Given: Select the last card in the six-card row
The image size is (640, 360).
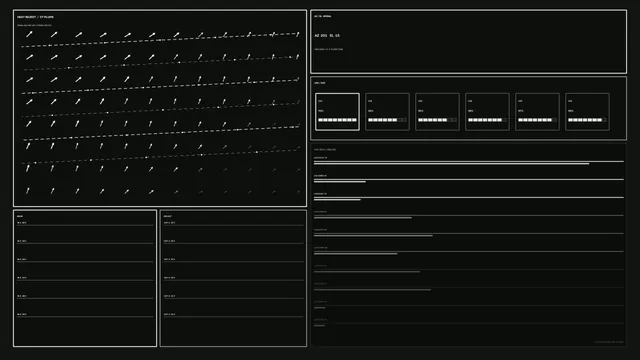Looking at the screenshot, I should click(x=587, y=112).
